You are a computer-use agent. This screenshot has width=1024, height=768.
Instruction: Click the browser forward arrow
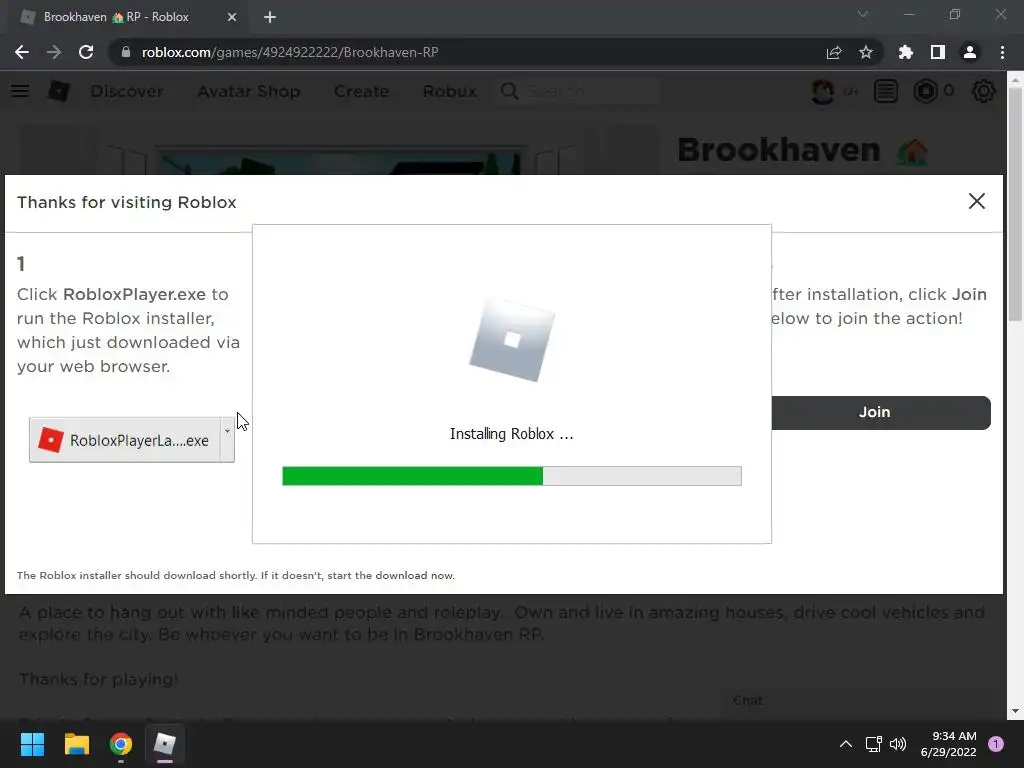click(54, 52)
